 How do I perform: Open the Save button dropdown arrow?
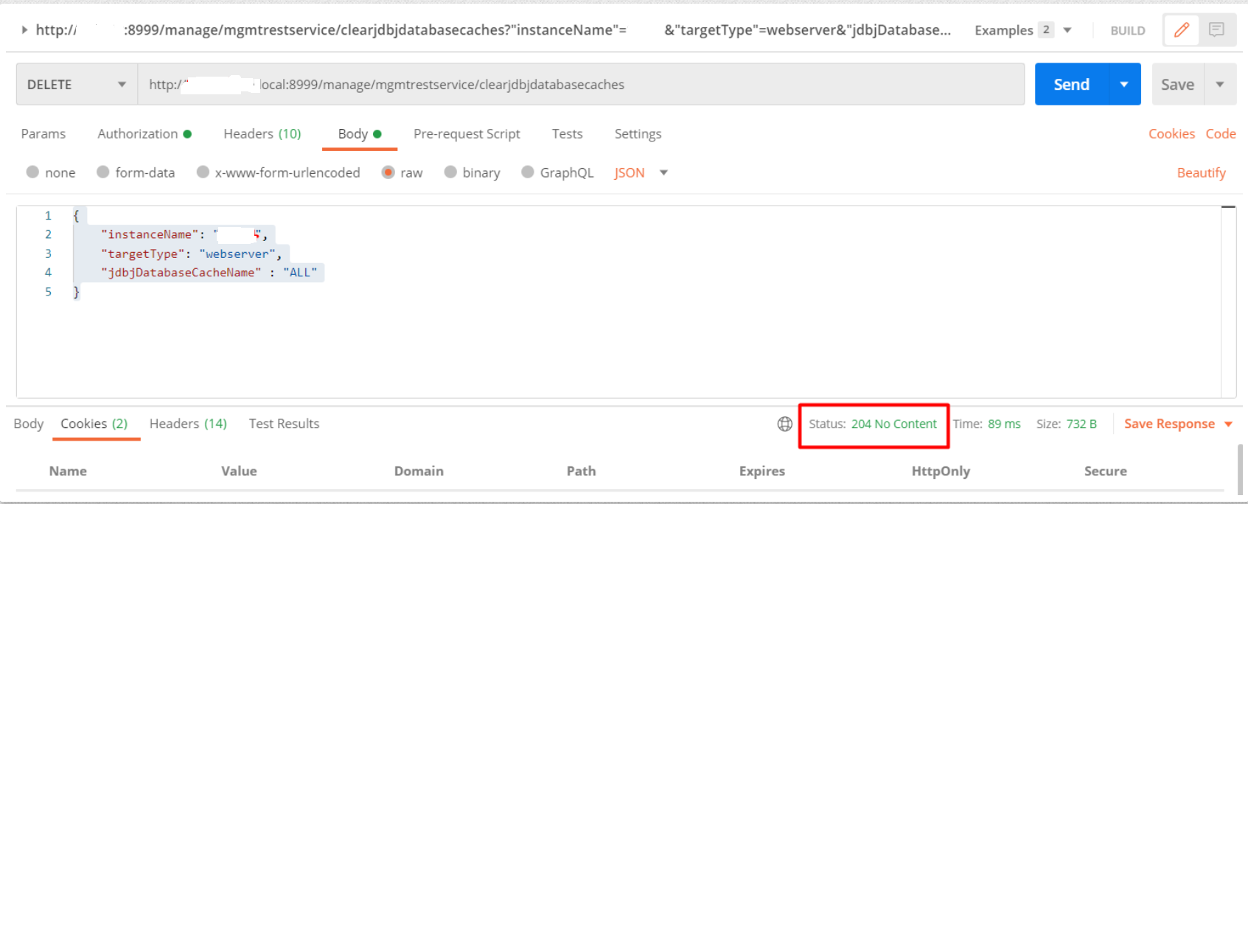tap(1220, 85)
